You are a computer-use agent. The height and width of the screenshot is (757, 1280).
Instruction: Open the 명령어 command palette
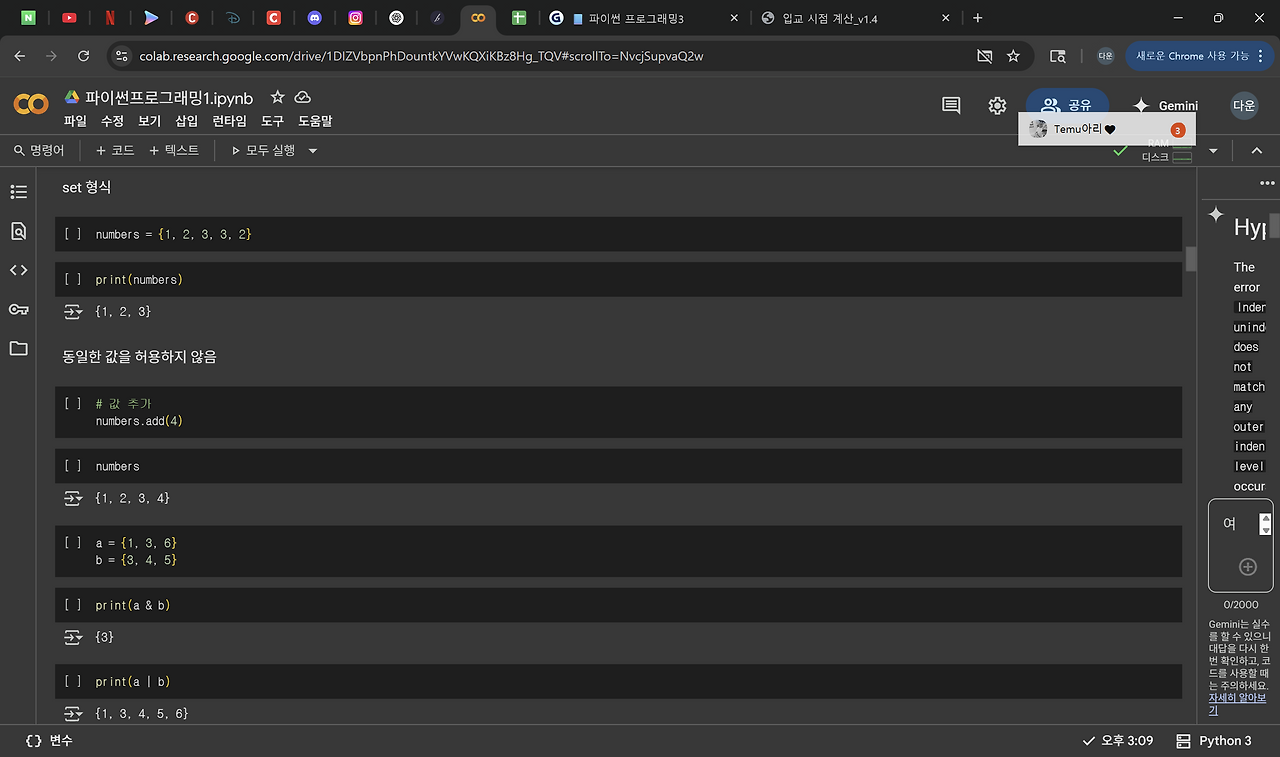[39, 150]
